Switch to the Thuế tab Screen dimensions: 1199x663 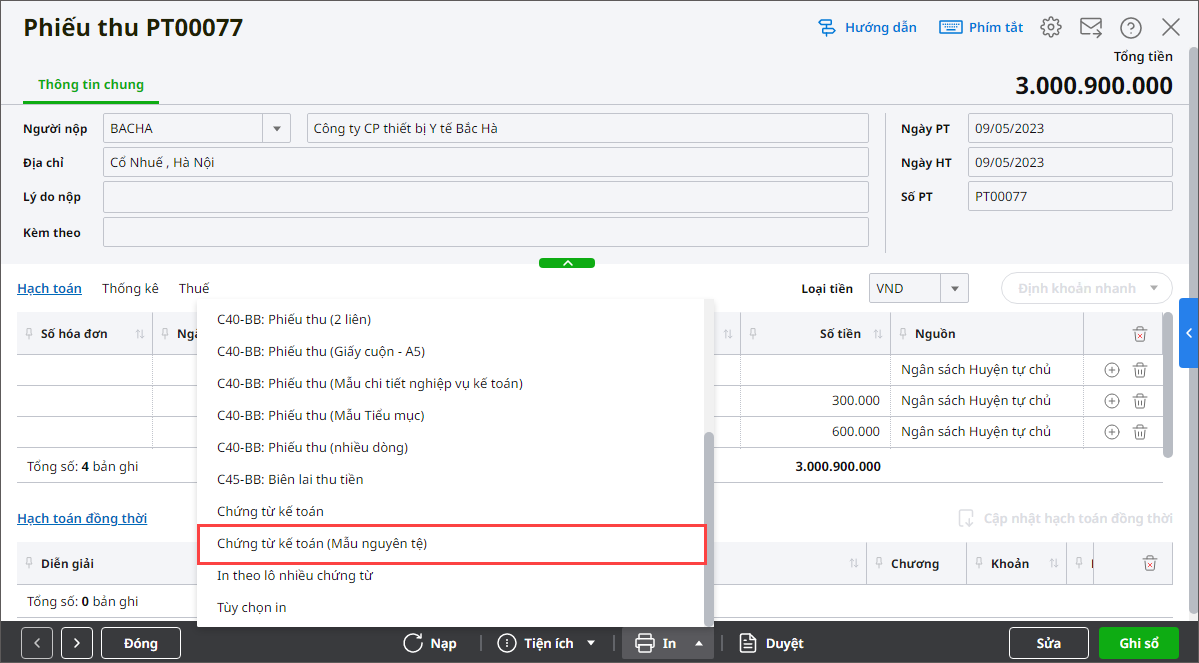[193, 288]
